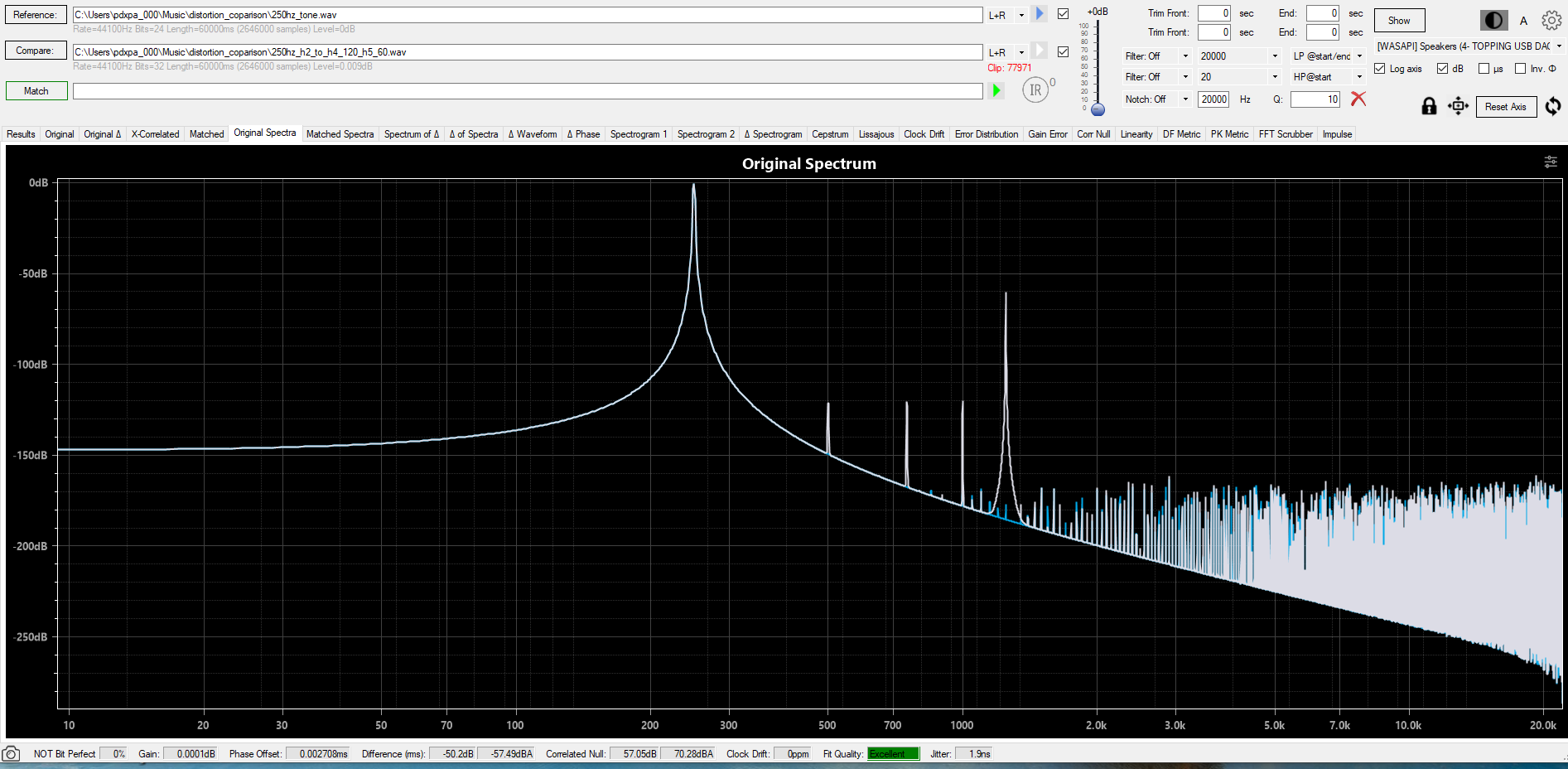Toggle the dark/light contrast theme icon
Viewport: 1568px width, 769px height.
(x=1494, y=21)
